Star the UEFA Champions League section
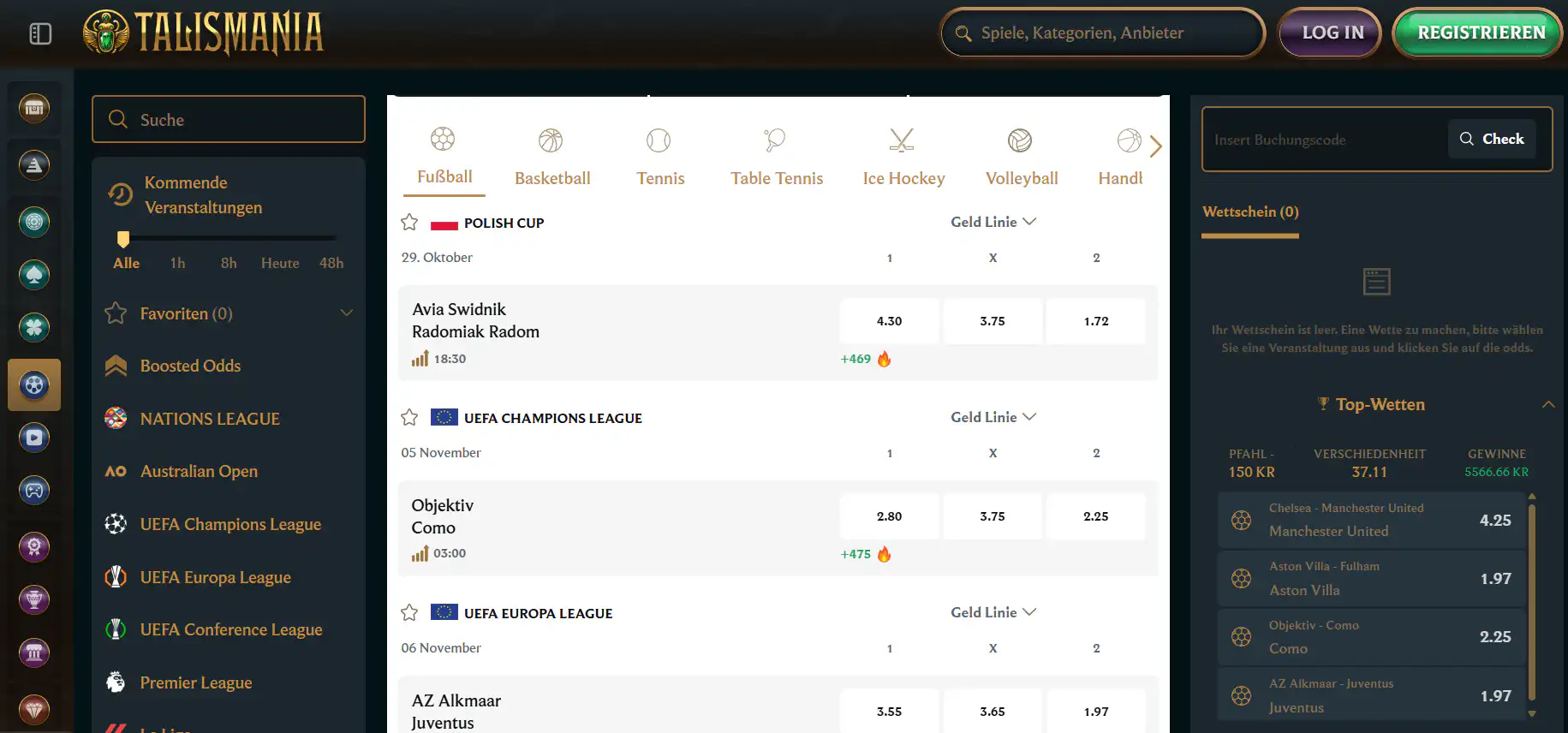The height and width of the screenshot is (733, 1568). point(409,418)
